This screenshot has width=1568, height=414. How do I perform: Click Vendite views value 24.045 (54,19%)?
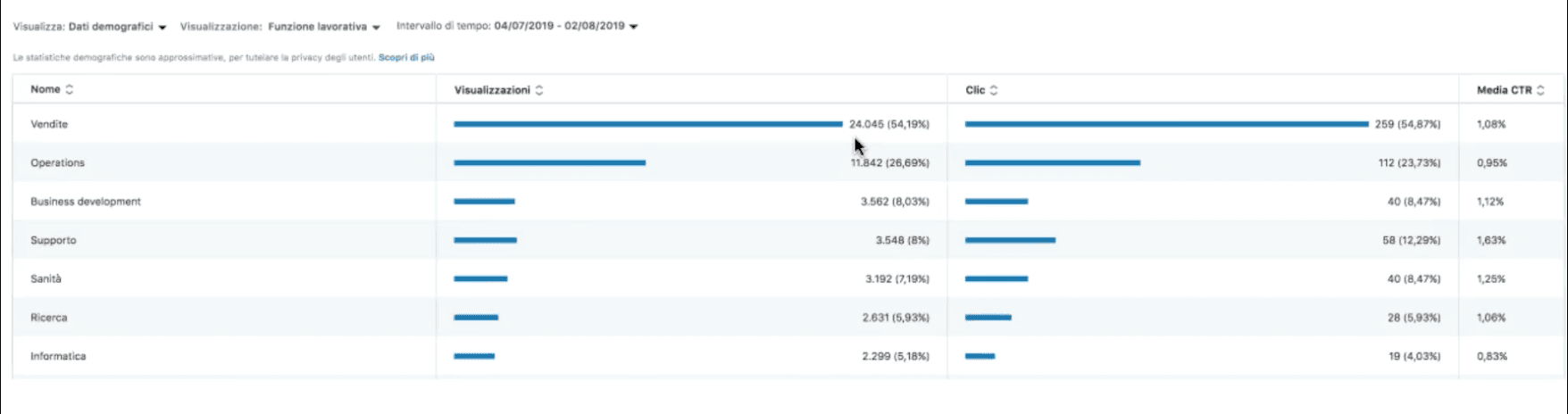(x=889, y=124)
